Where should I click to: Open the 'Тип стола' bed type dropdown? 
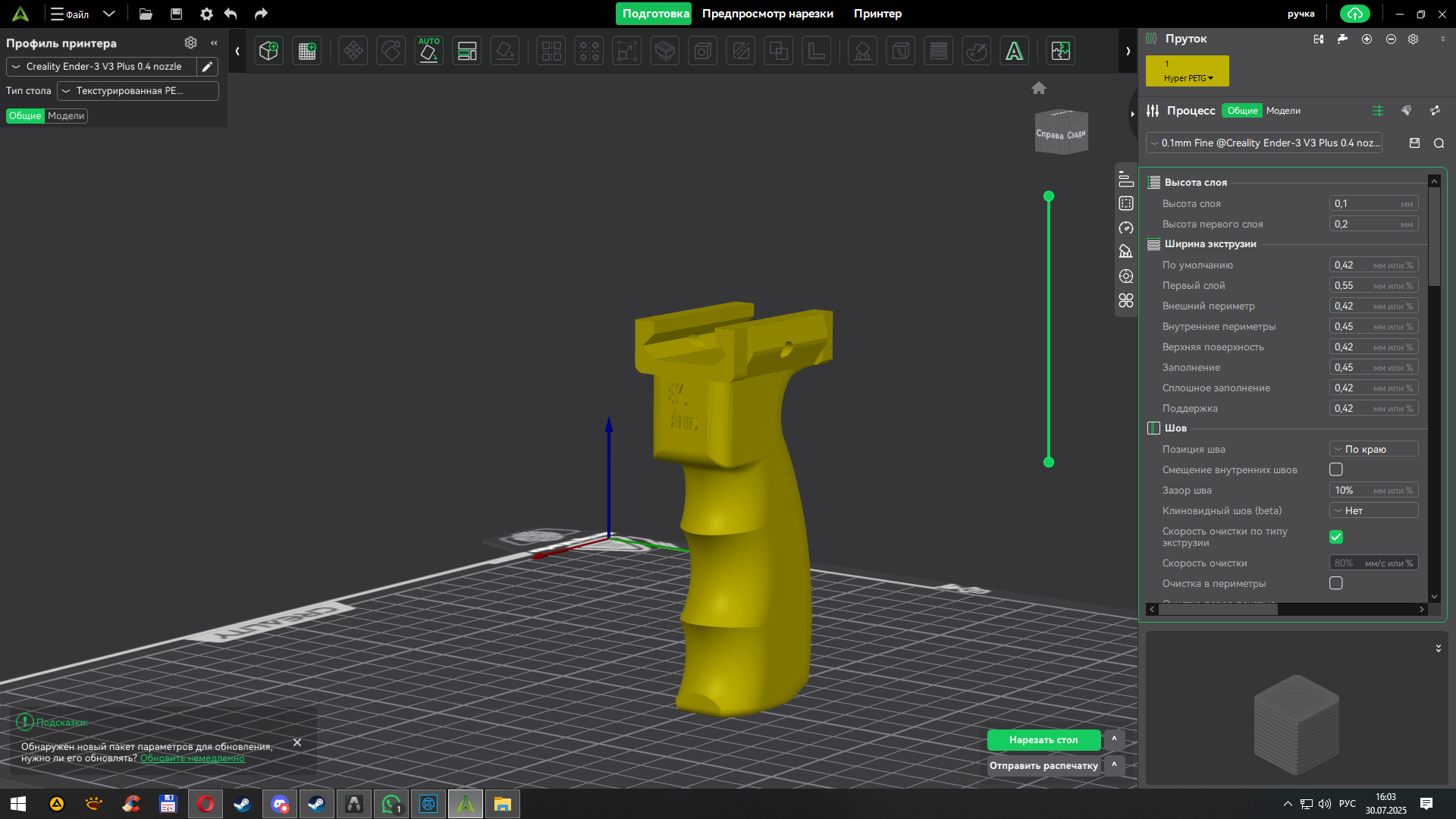coord(138,91)
